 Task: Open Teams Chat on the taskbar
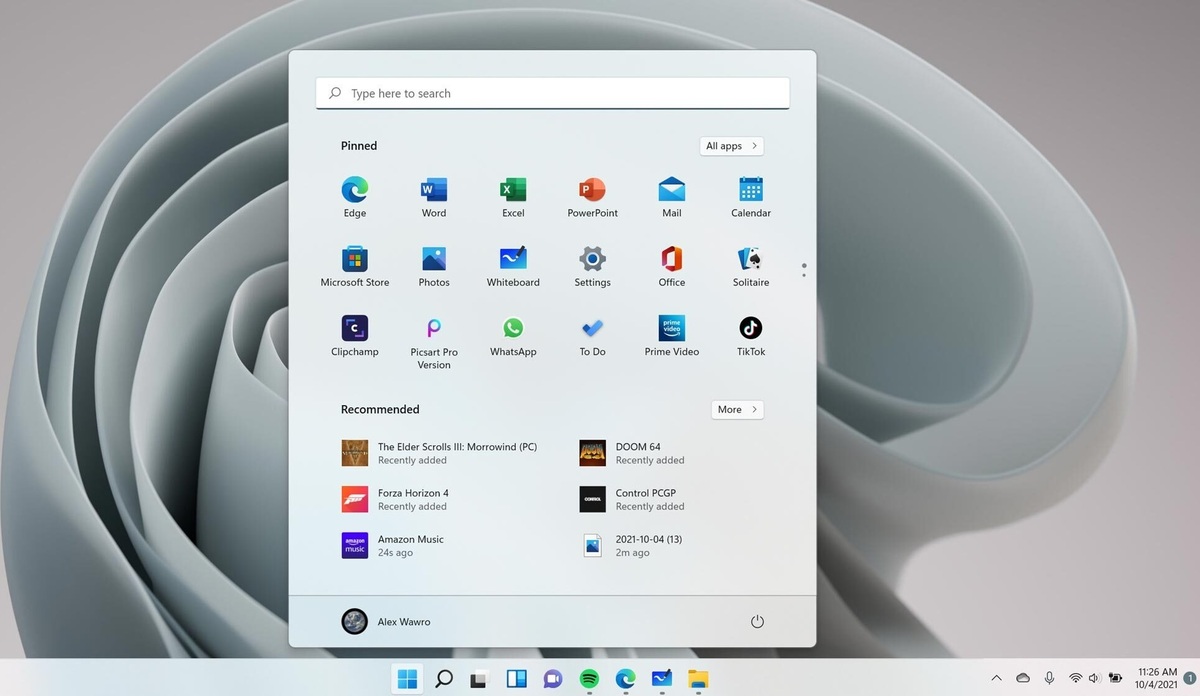coord(553,679)
